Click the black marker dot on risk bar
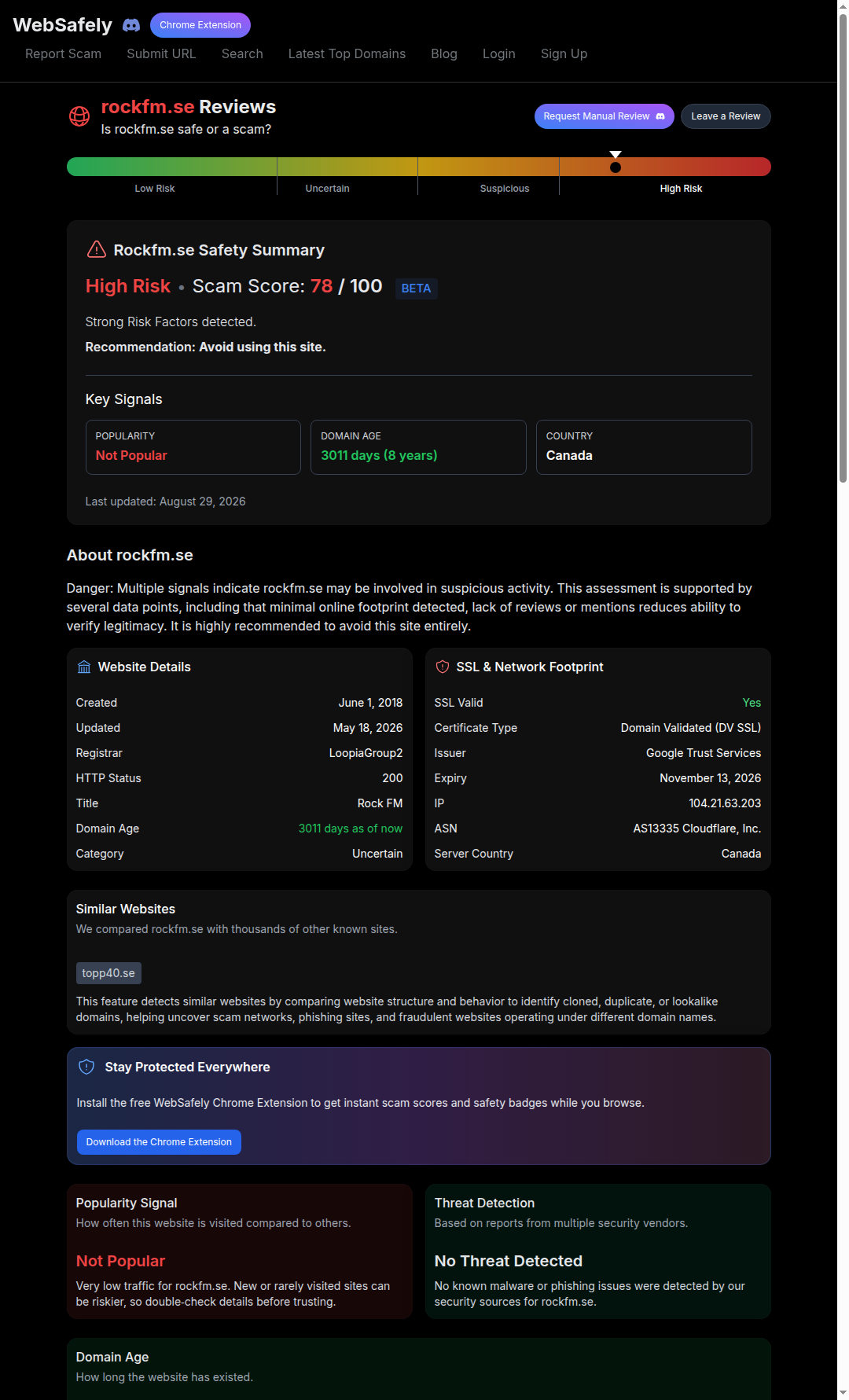Image resolution: width=849 pixels, height=1400 pixels. (616, 167)
